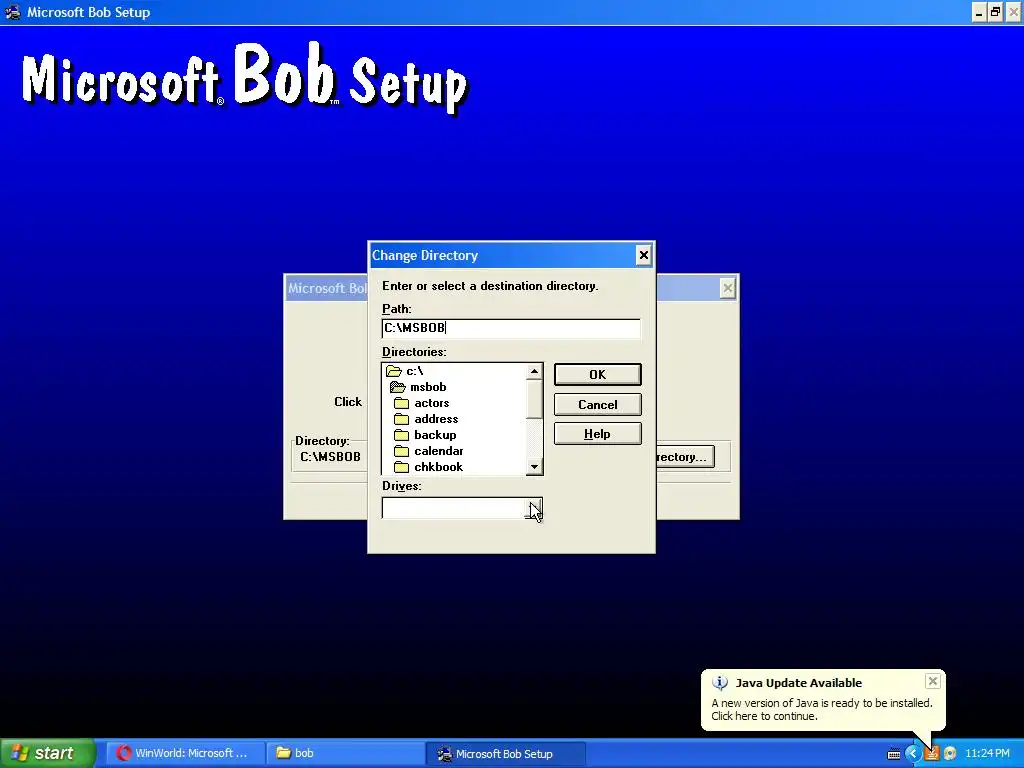Open the Windows Start menu
This screenshot has height=768, width=1024.
tap(47, 753)
